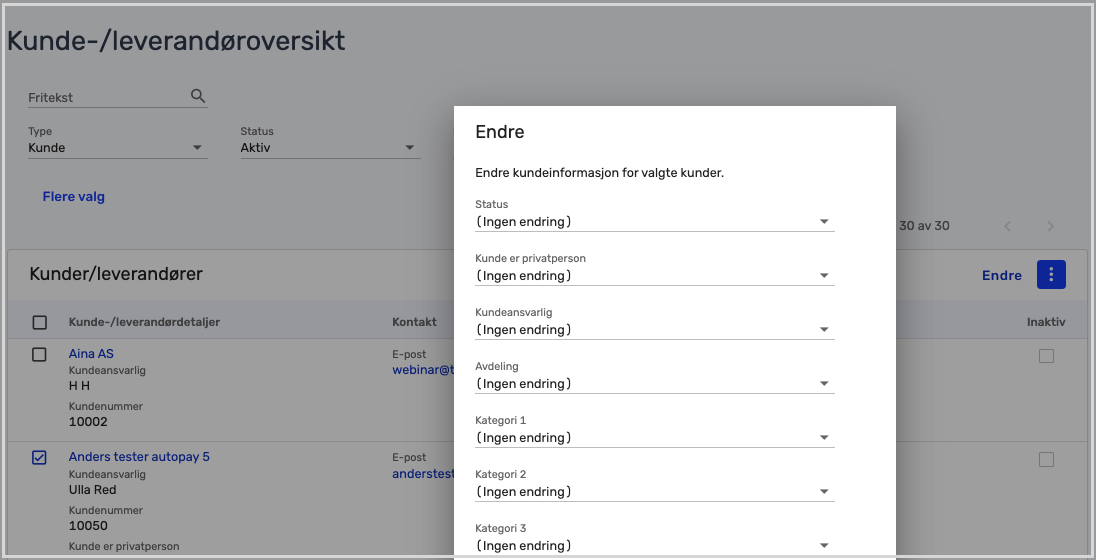Click the Ulla Red customer manager text

pyautogui.click(x=92, y=489)
